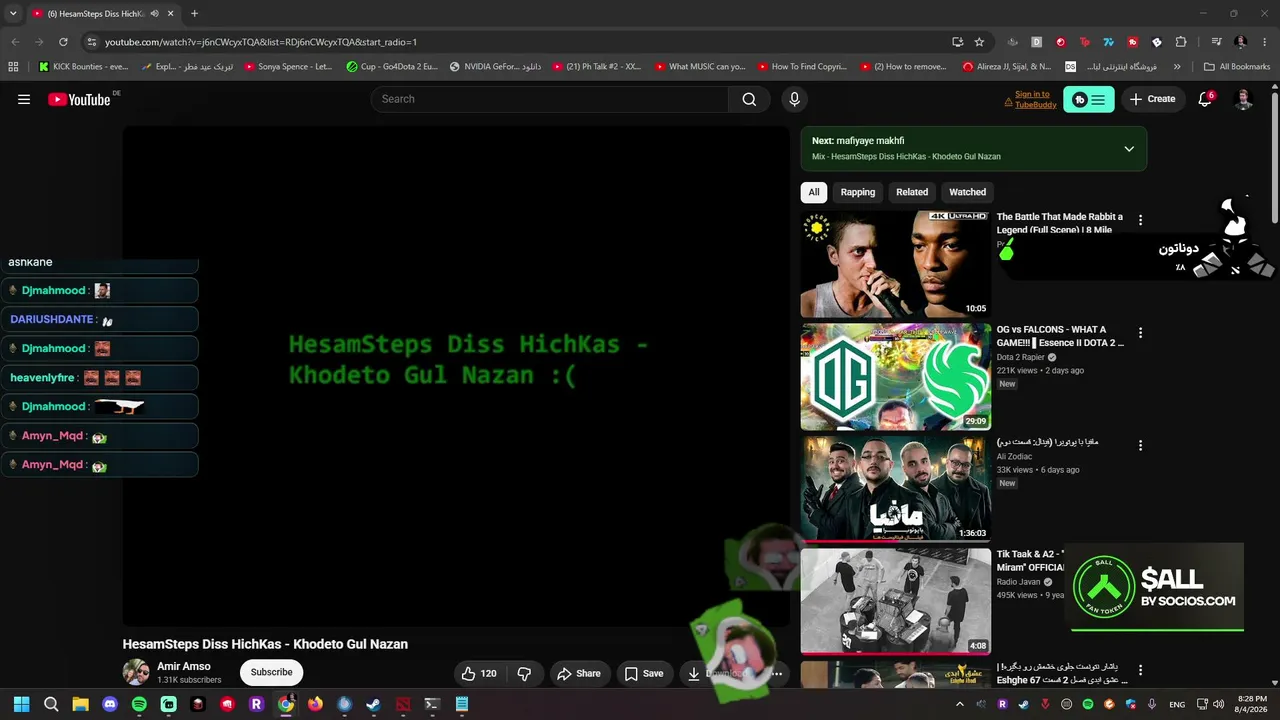Select the All filter chip
Image resolution: width=1280 pixels, height=720 pixels.
pyautogui.click(x=814, y=192)
